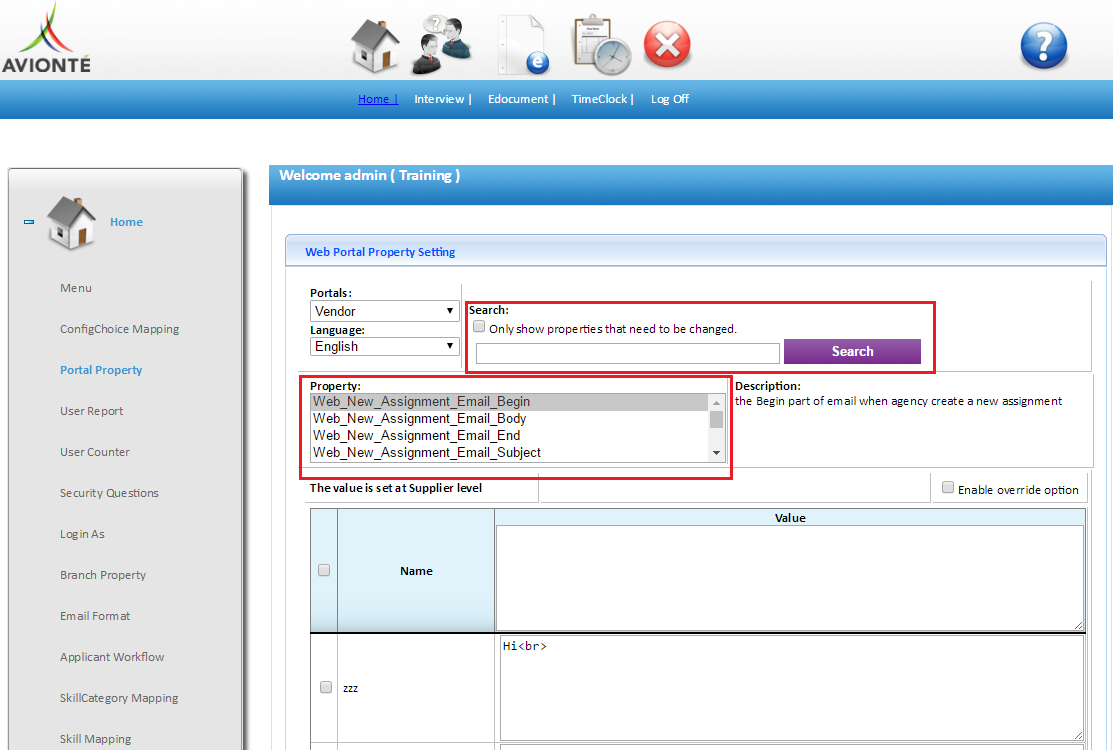
Task: Click into the property search text field
Action: (x=627, y=353)
